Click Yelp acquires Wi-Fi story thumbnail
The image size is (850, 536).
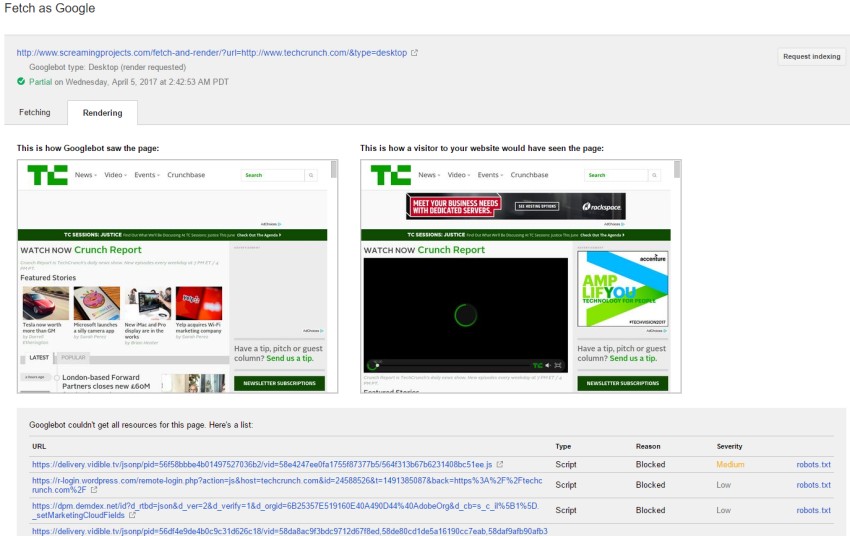tap(198, 303)
